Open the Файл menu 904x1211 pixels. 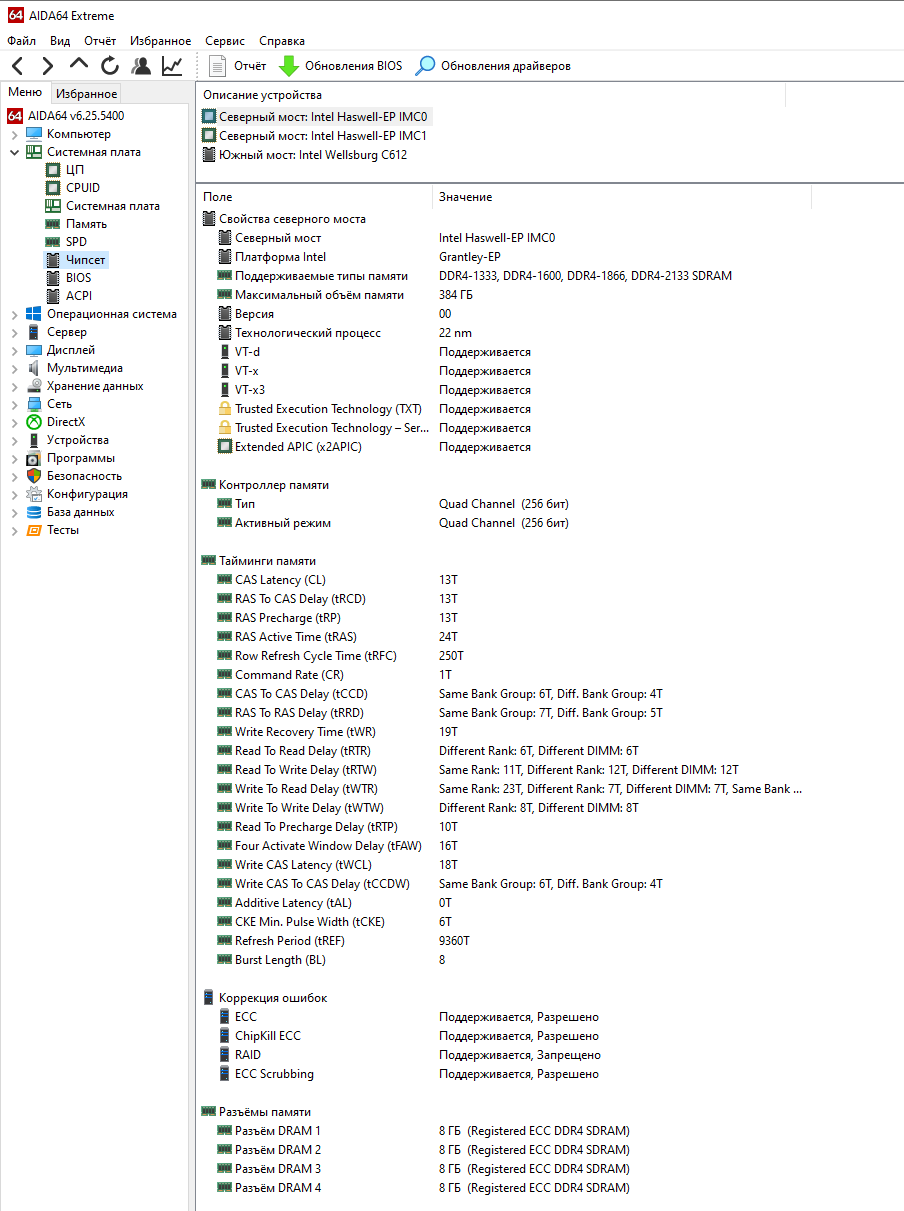pos(21,41)
